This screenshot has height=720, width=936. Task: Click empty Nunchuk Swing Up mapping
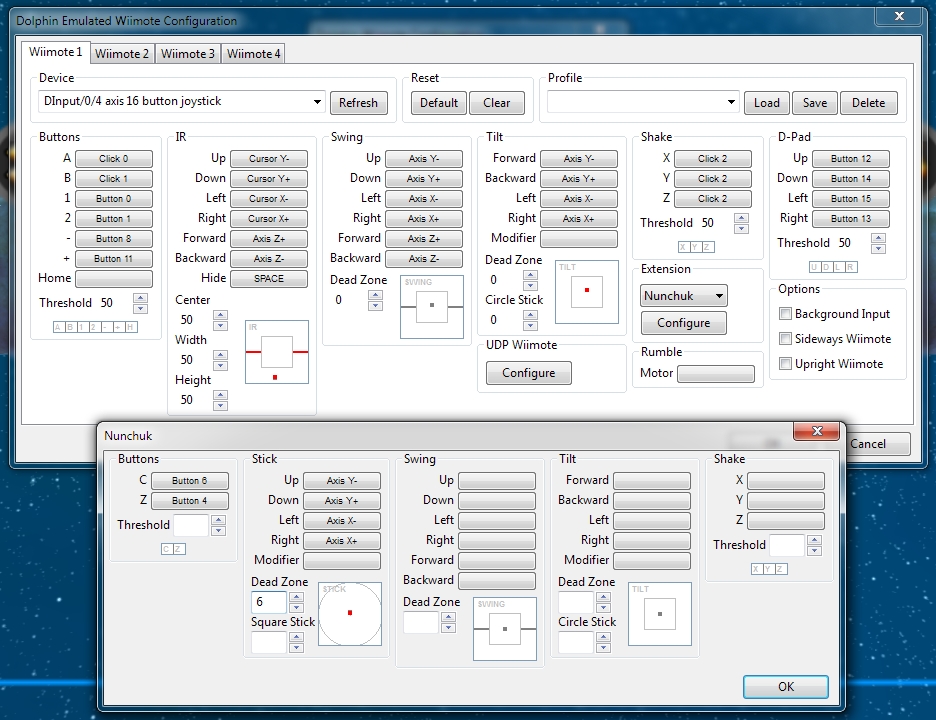click(497, 481)
